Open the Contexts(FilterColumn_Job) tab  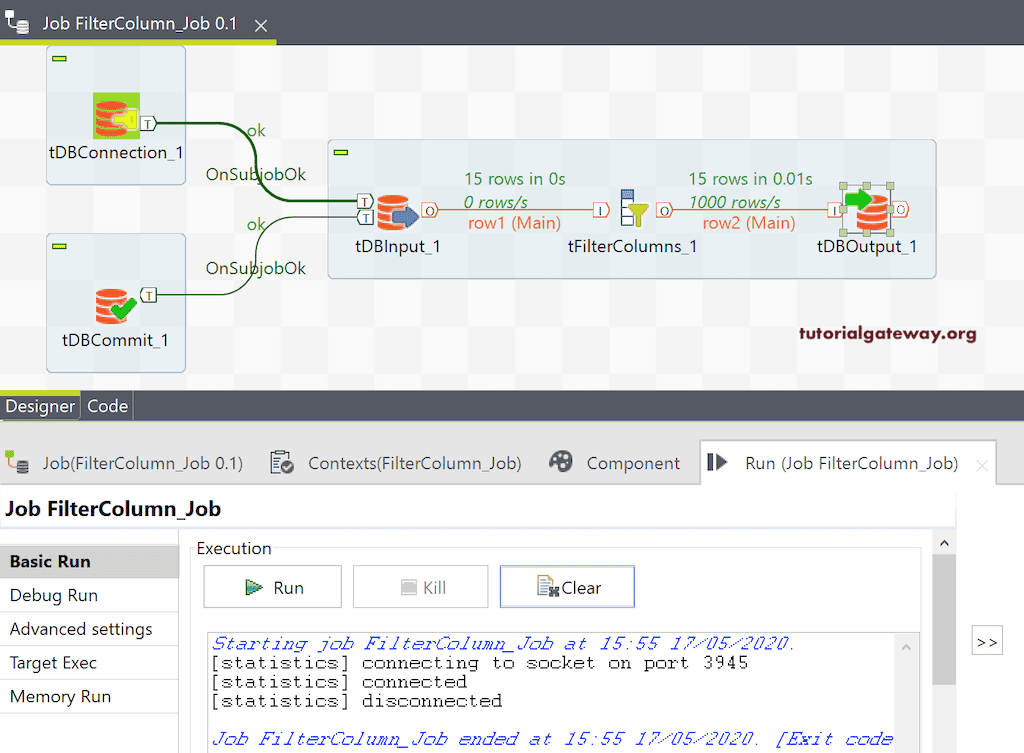(x=414, y=463)
